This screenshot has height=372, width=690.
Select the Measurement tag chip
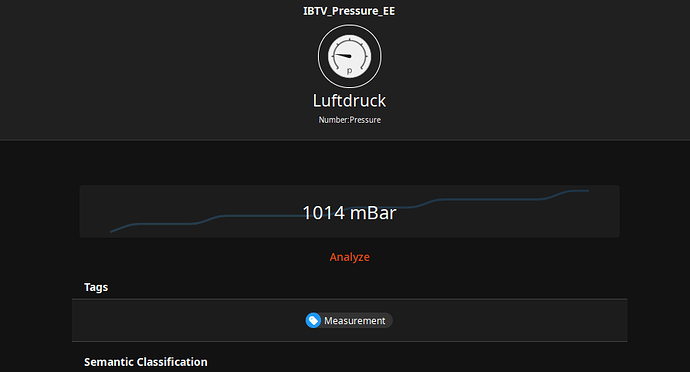click(349, 320)
